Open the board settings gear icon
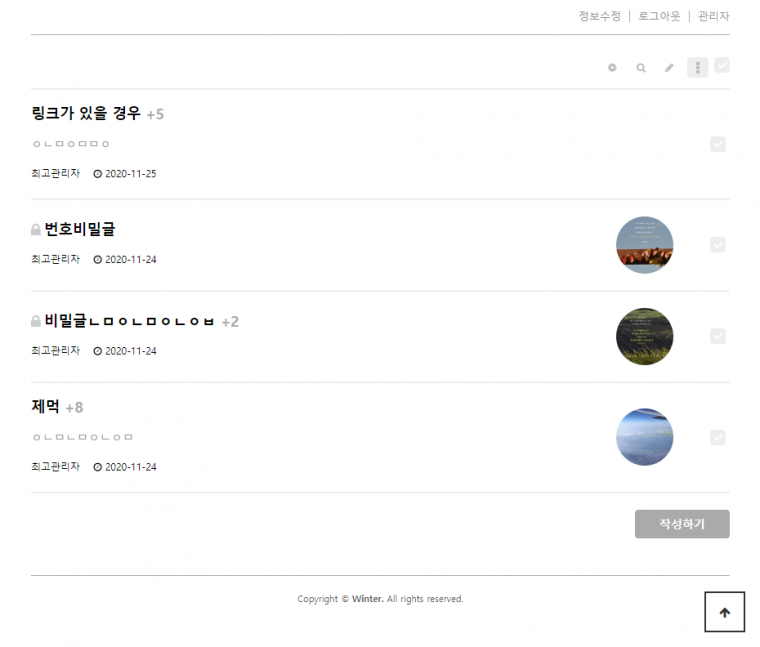This screenshot has width=760, height=647. point(612,68)
